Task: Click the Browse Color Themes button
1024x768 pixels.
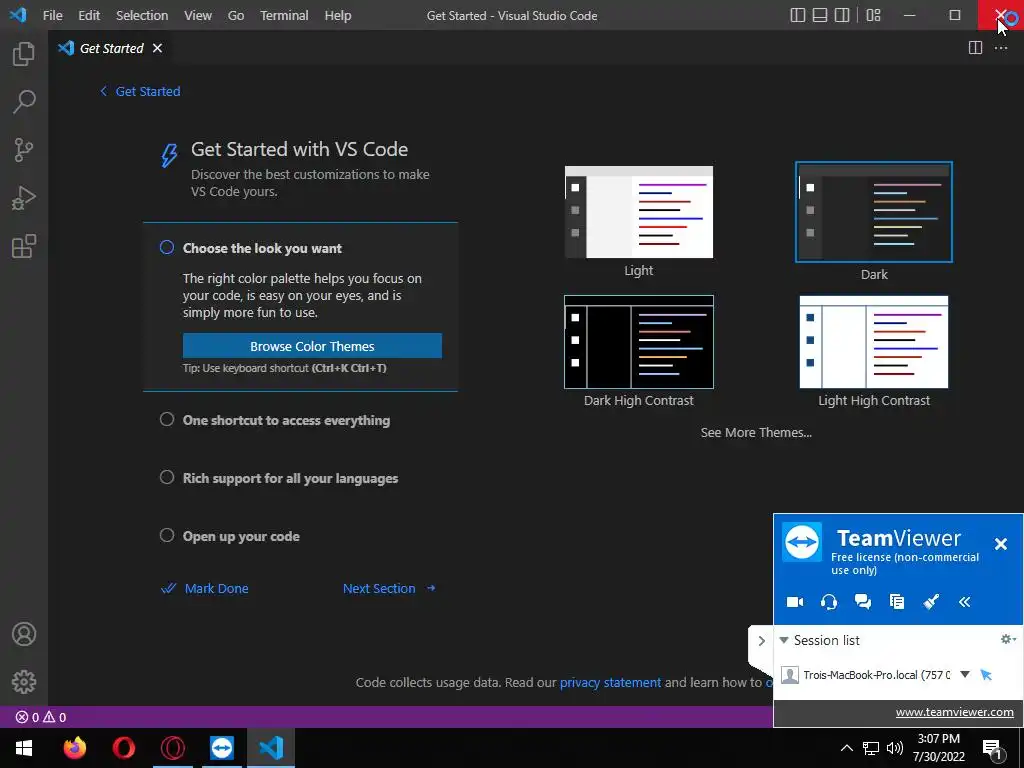Action: coord(312,346)
